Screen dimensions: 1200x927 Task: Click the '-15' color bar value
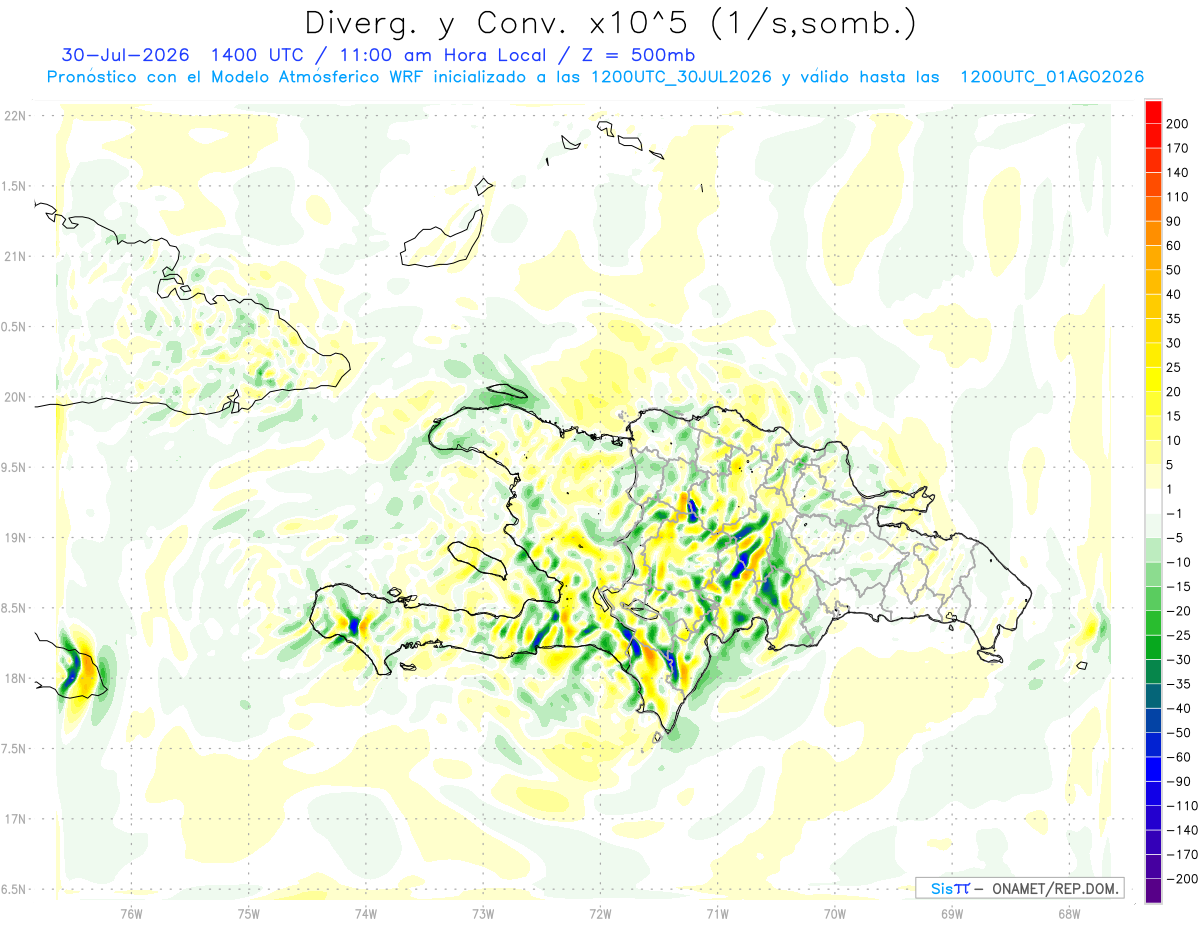[1178, 587]
